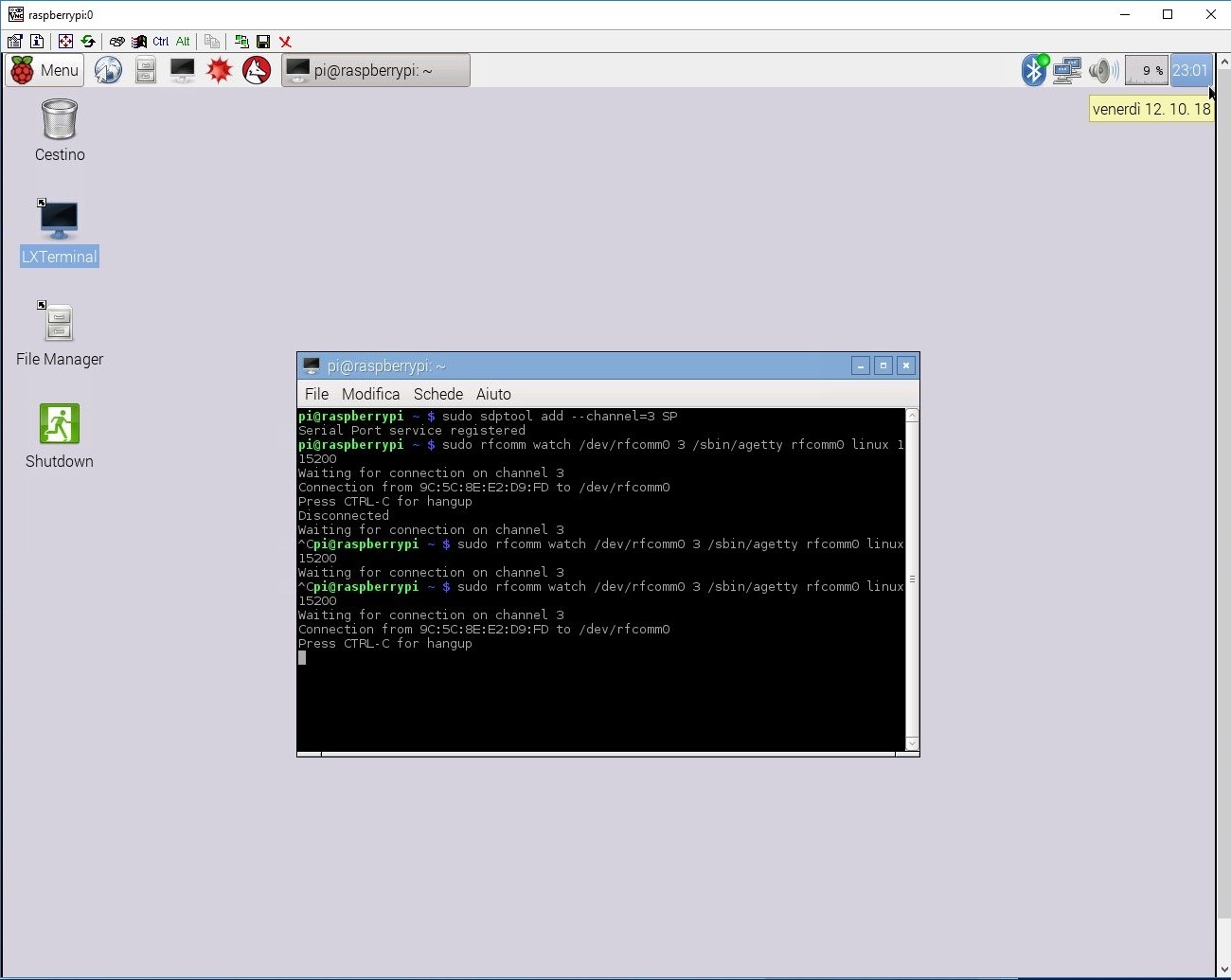The image size is (1231, 980).
Task: Click the terminal scrollbar down arrow
Action: (x=911, y=745)
